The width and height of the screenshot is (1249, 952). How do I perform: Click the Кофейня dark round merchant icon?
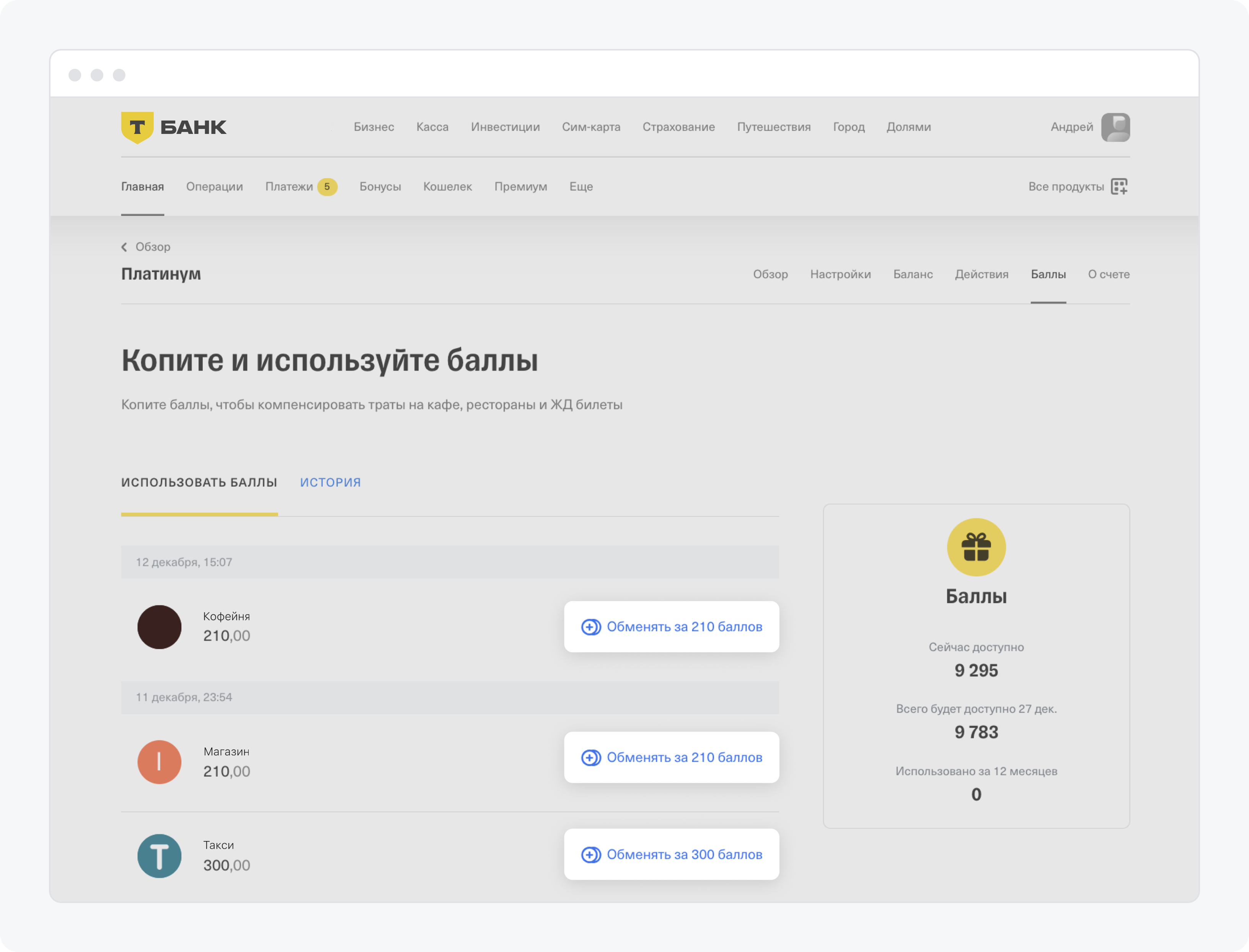pos(159,627)
